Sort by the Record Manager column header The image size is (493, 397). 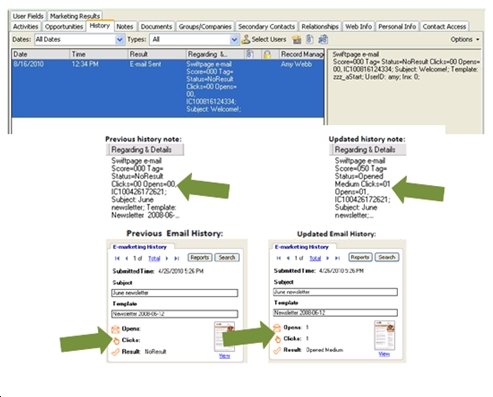(x=301, y=54)
